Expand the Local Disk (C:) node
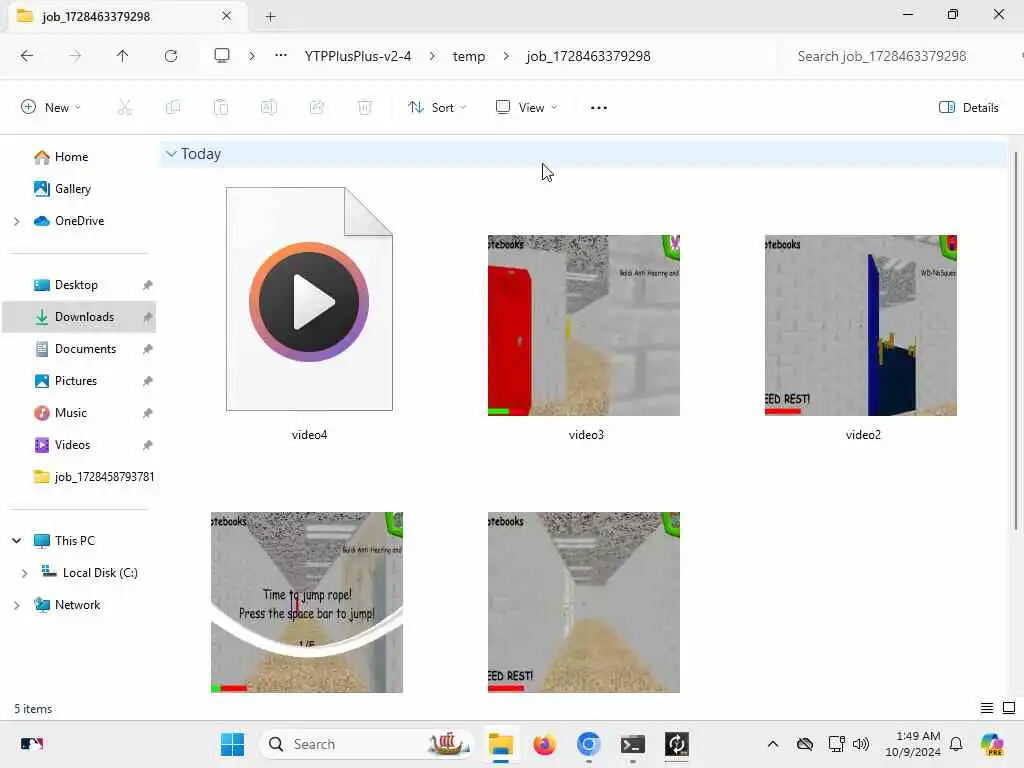This screenshot has height=768, width=1024. [24, 573]
